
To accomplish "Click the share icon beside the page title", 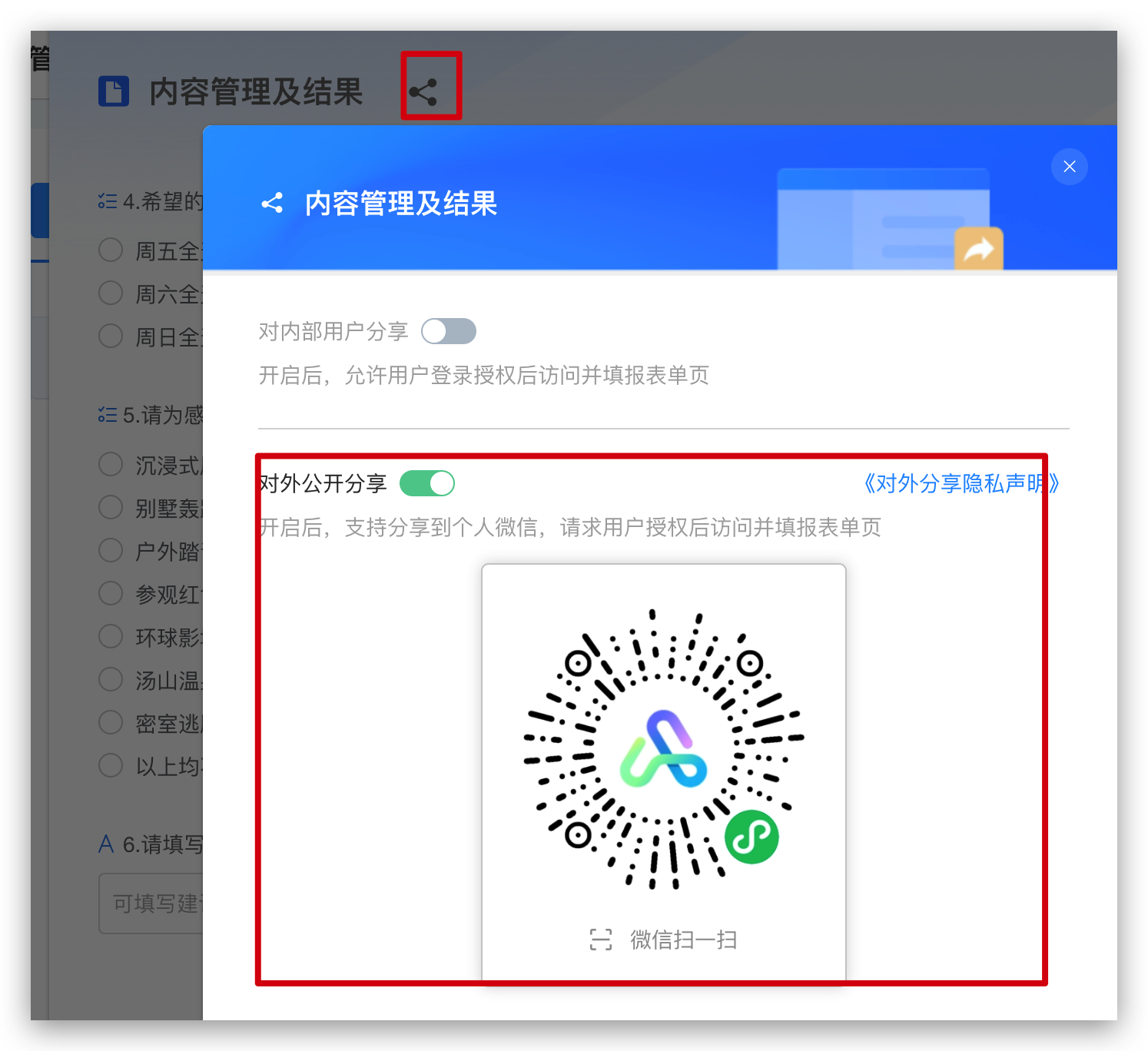I will coord(423,92).
